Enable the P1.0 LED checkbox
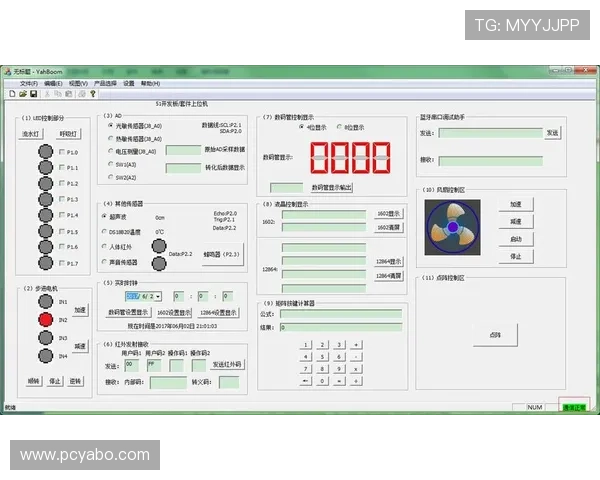600x480 pixels. tap(62, 153)
